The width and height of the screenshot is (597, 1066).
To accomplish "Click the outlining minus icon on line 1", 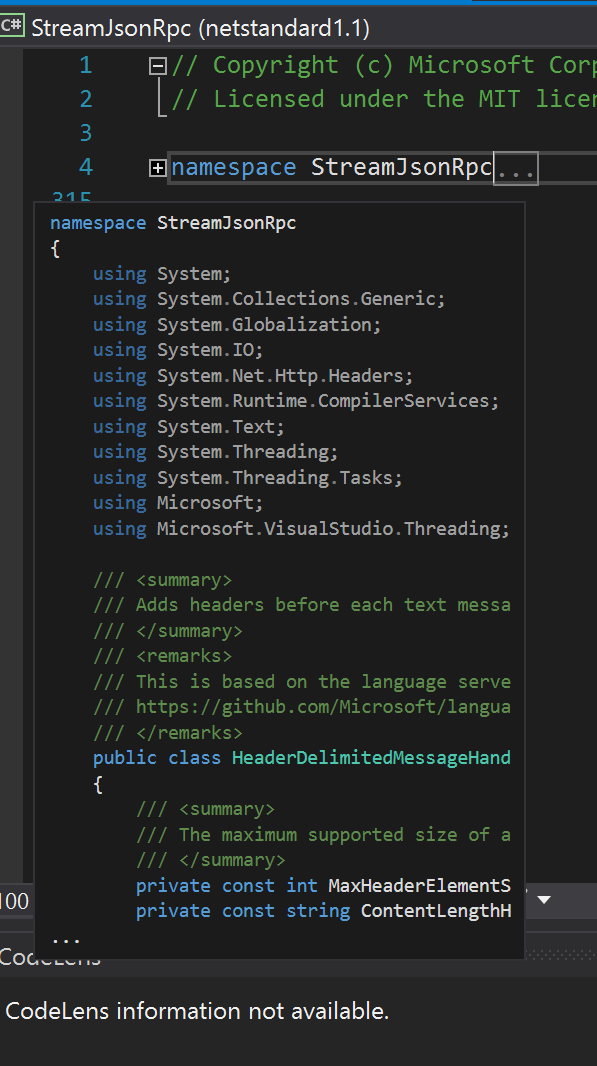I will (157, 65).
